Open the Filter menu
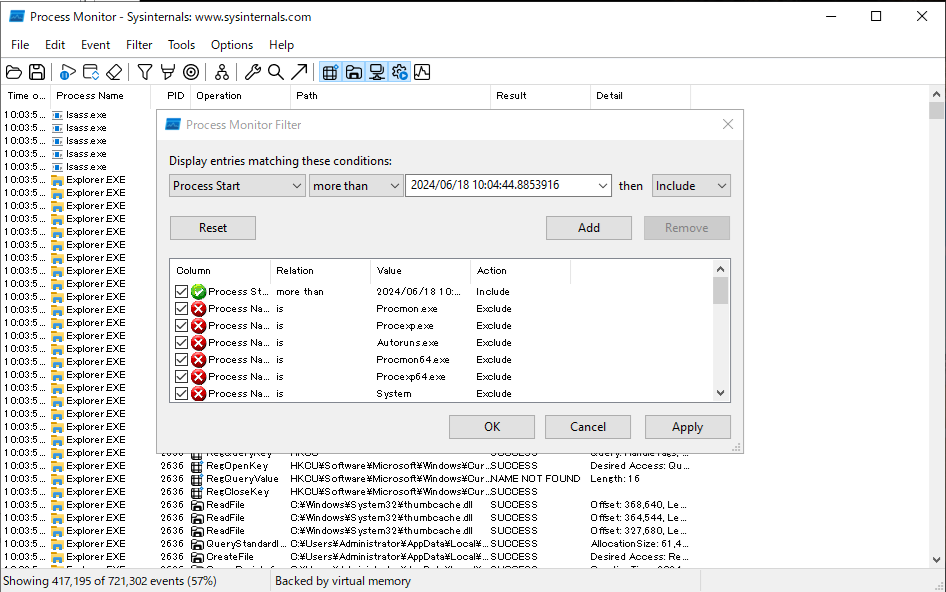 coord(139,44)
